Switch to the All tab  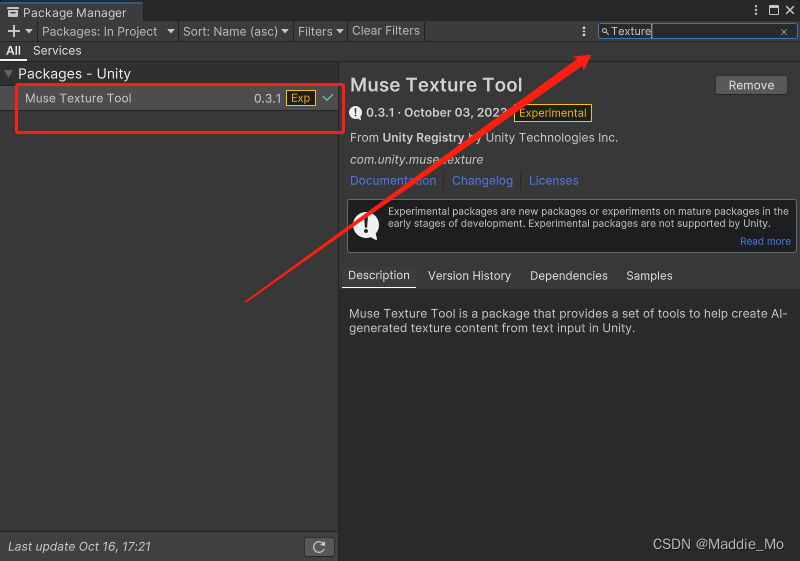(13, 50)
